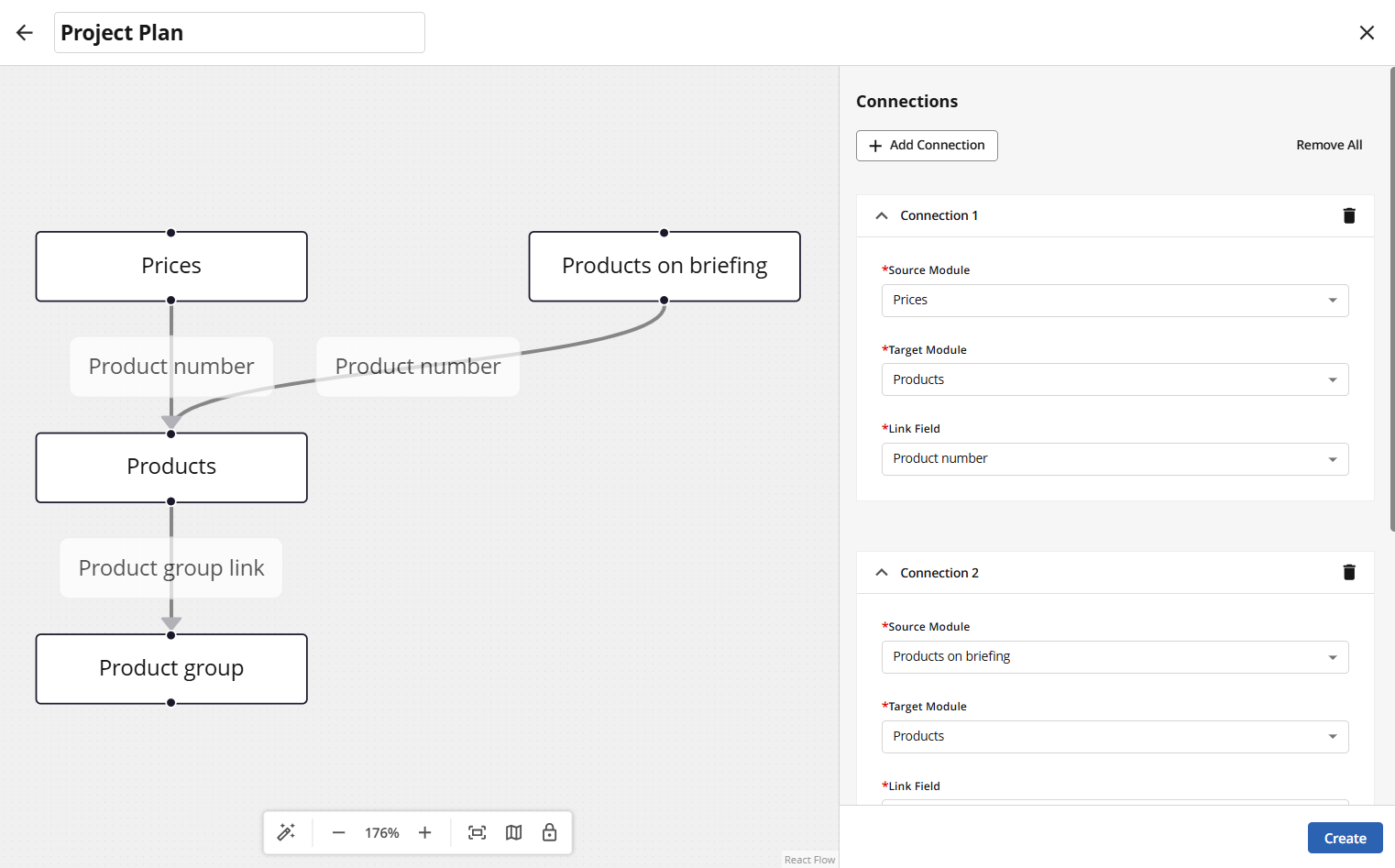This screenshot has height=868, width=1395.
Task: Click the bottom handle of Product group node
Action: pyautogui.click(x=171, y=703)
